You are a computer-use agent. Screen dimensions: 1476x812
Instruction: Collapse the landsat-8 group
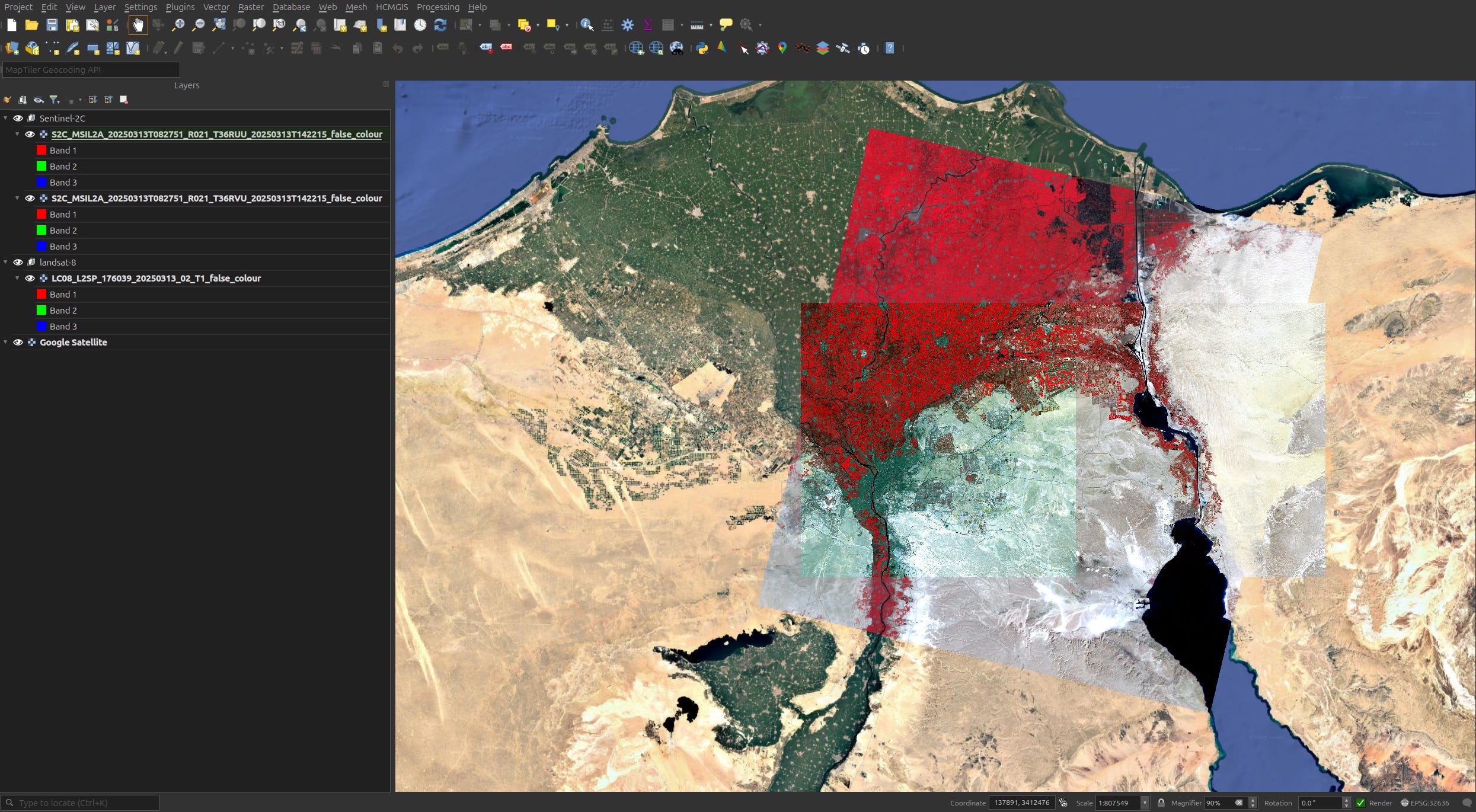[x=5, y=261]
